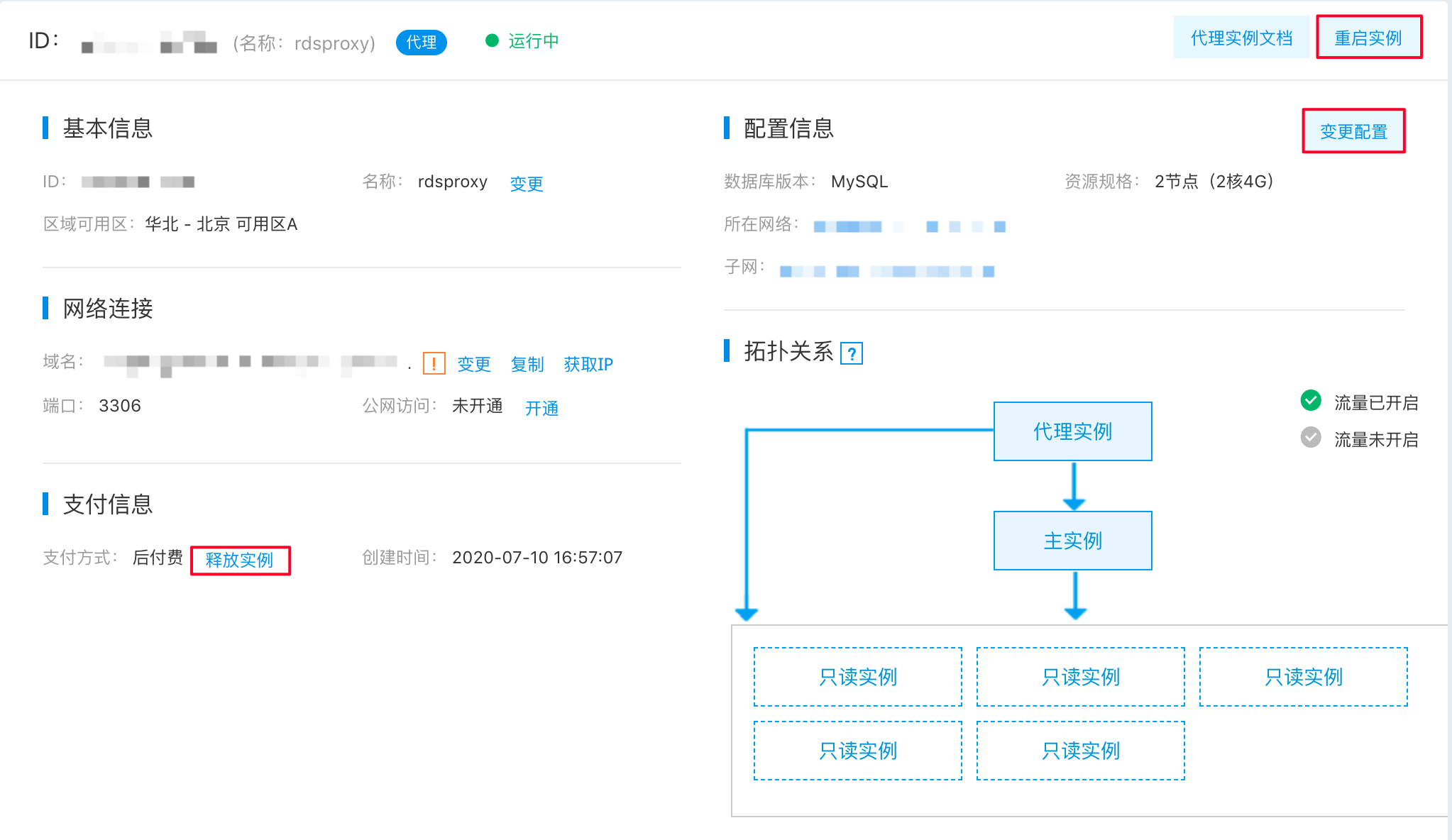This screenshot has height=840, width=1452.
Task: Click 变更配置 in the configuration info section
Action: click(x=1353, y=131)
